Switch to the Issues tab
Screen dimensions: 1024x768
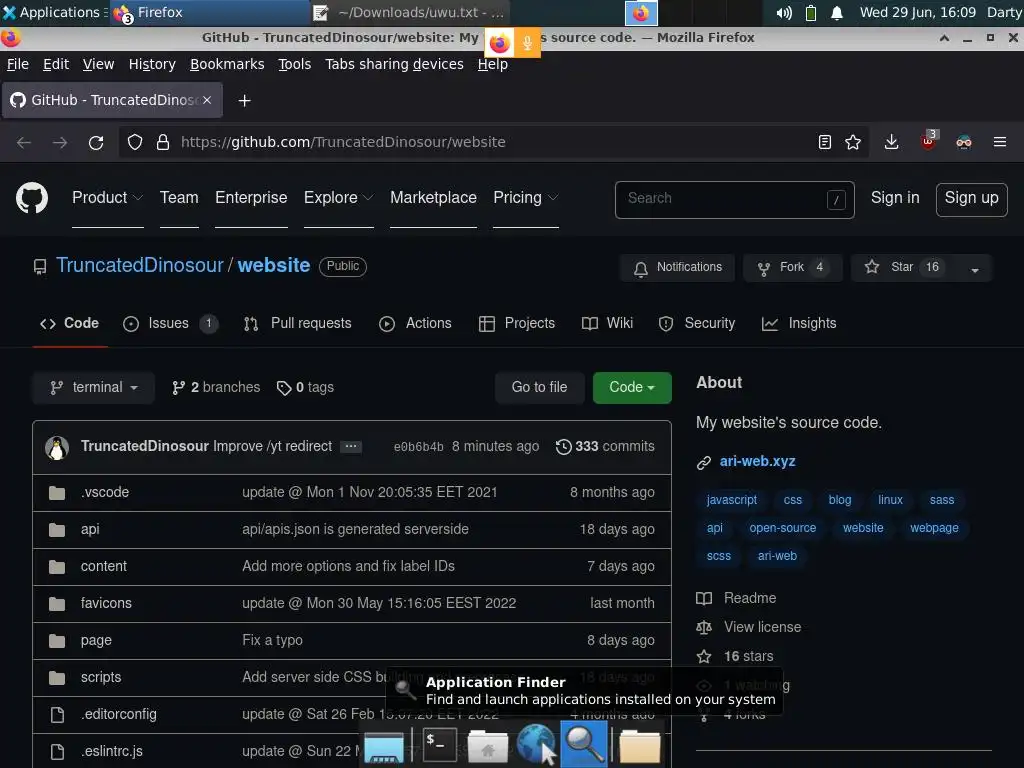coord(170,324)
